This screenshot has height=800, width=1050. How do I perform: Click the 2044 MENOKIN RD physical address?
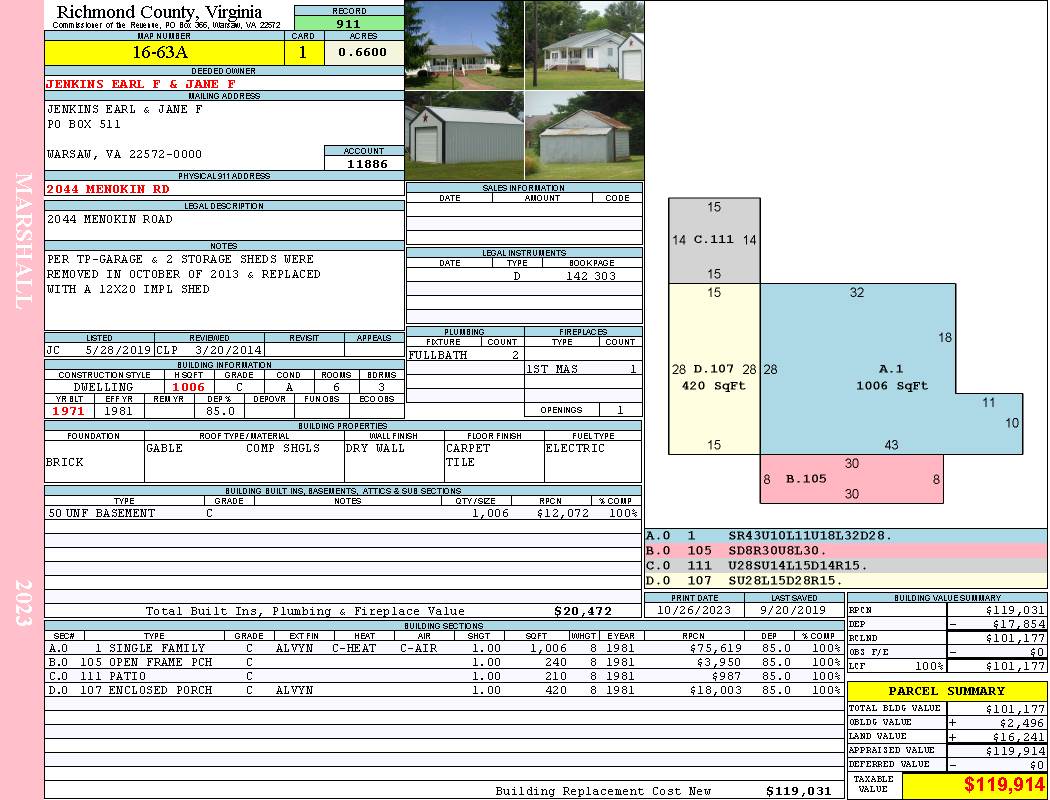108,189
